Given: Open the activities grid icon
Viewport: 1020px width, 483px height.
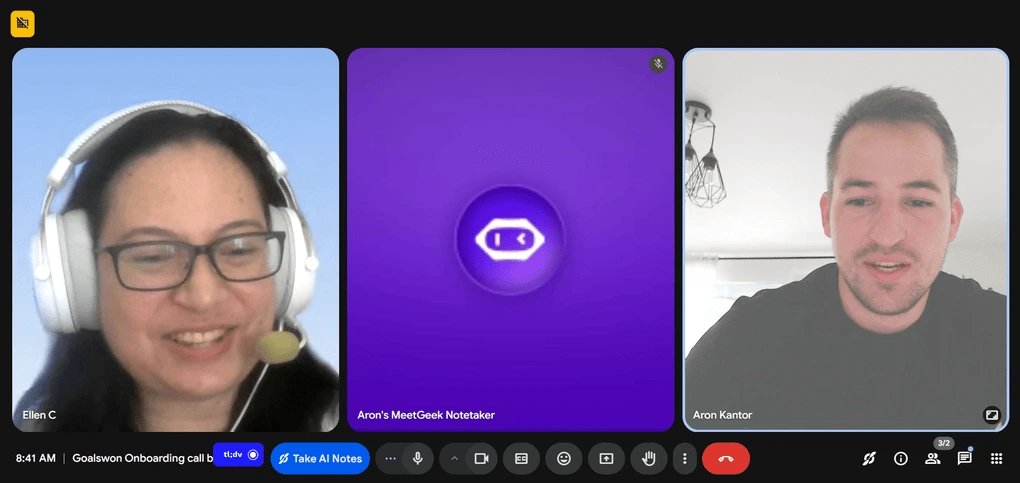Looking at the screenshot, I should point(997,458).
